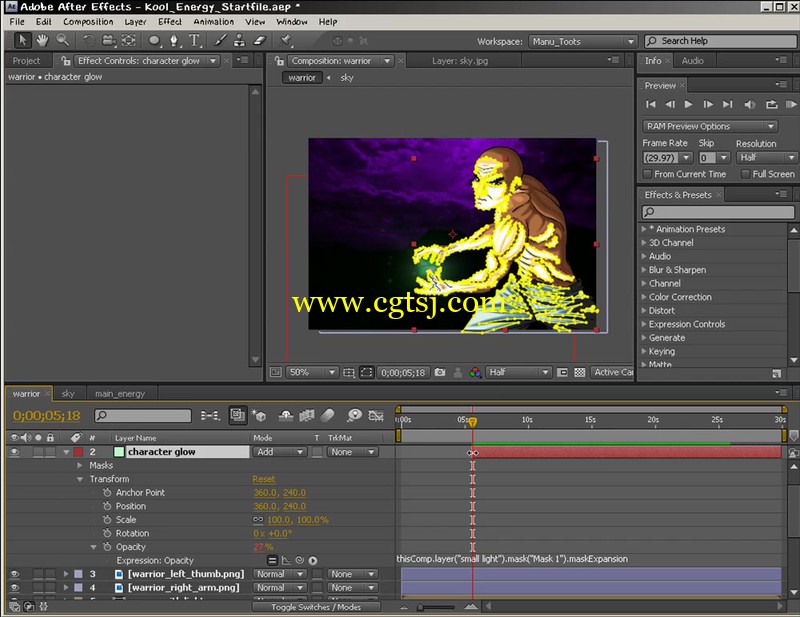Click Toggle Switches / Modes button
Screen dimensions: 800x617
(316, 607)
